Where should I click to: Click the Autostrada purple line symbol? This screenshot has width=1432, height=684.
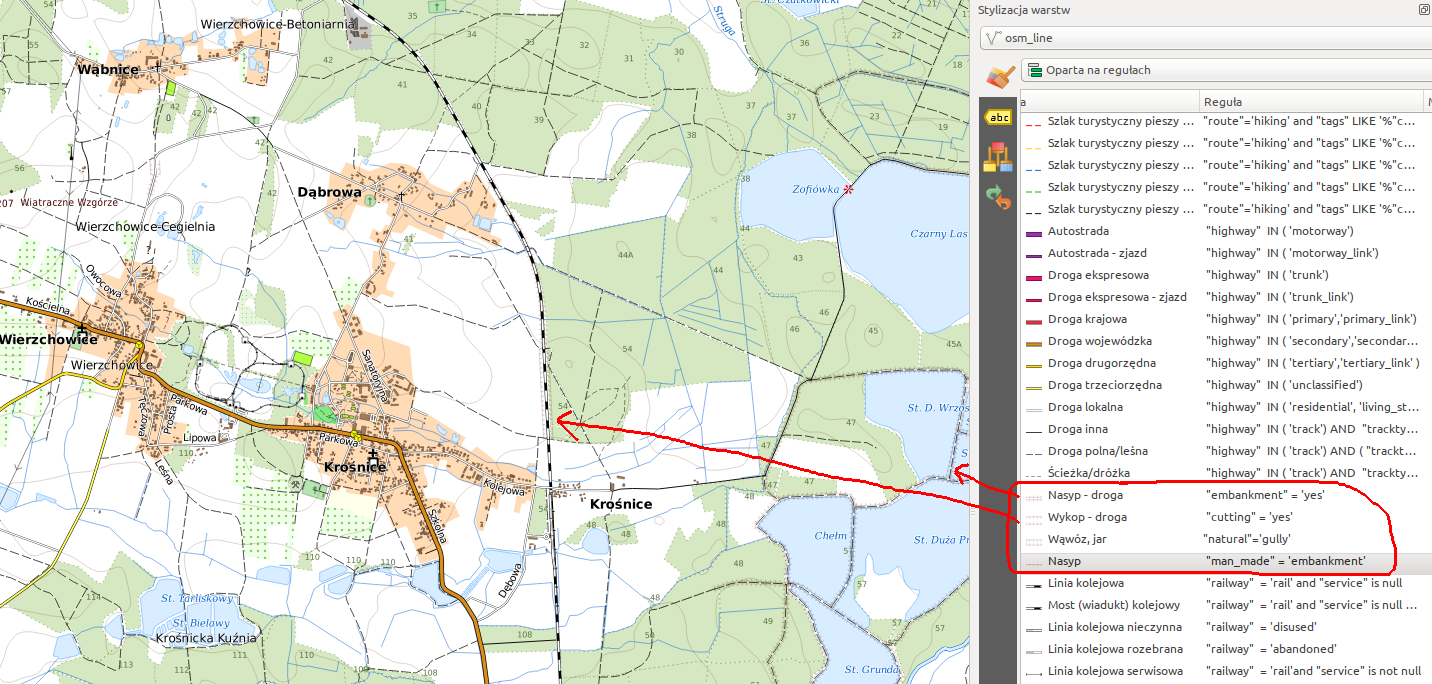click(1033, 232)
